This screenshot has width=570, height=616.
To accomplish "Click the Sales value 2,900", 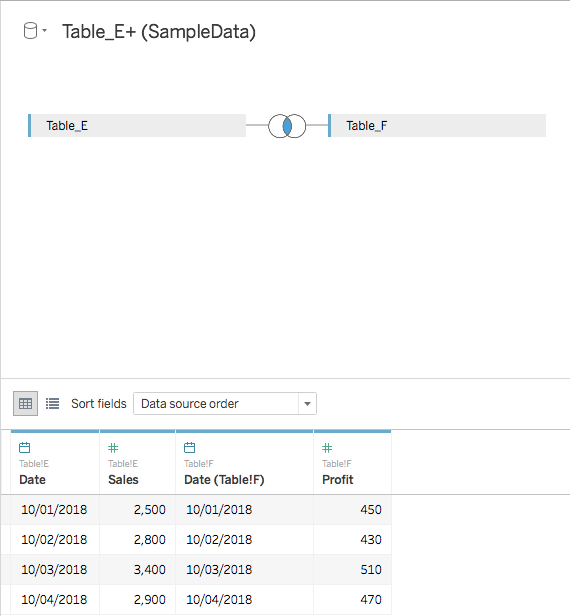I will 150,600.
